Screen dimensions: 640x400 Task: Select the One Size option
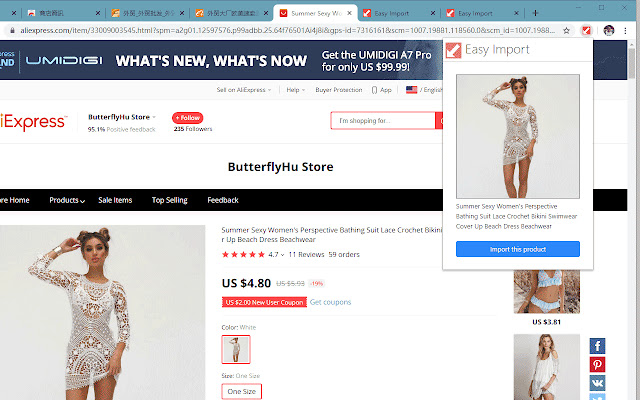click(242, 391)
